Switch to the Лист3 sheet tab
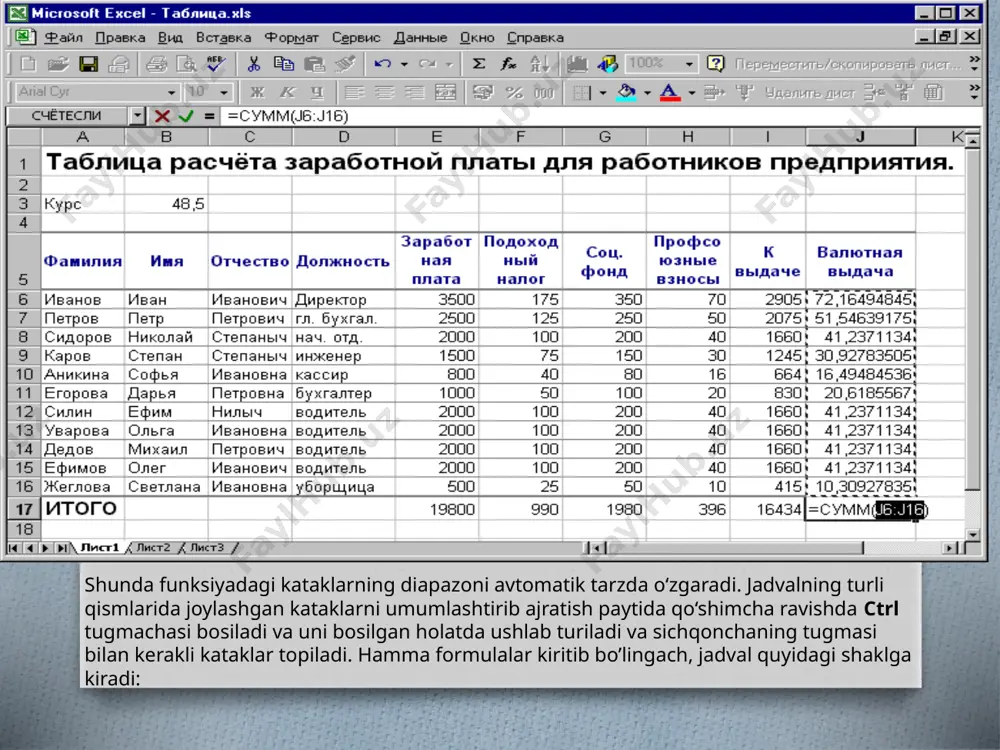The image size is (1000, 750). pos(207,548)
